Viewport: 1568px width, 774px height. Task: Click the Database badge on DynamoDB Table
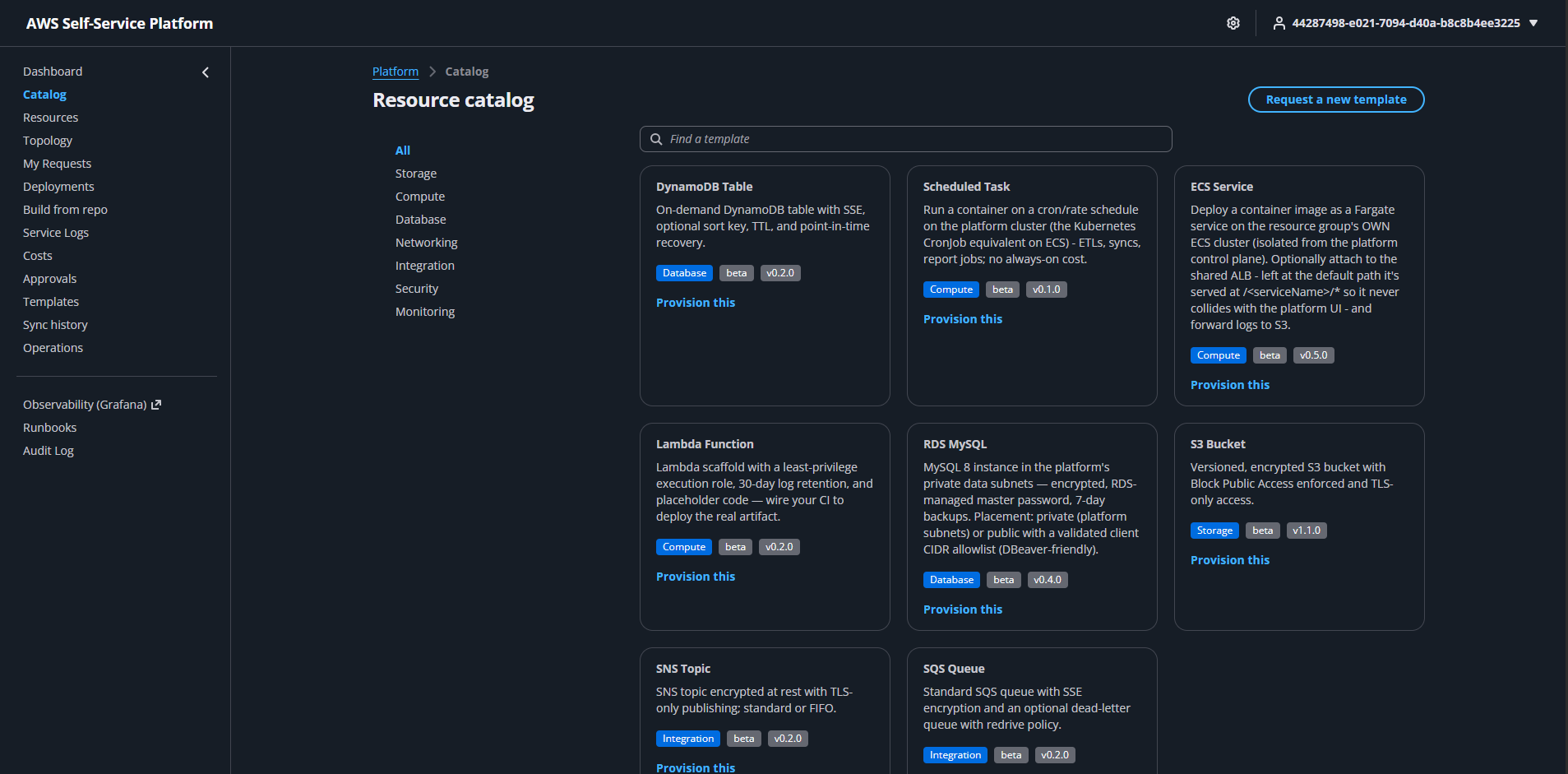point(684,273)
